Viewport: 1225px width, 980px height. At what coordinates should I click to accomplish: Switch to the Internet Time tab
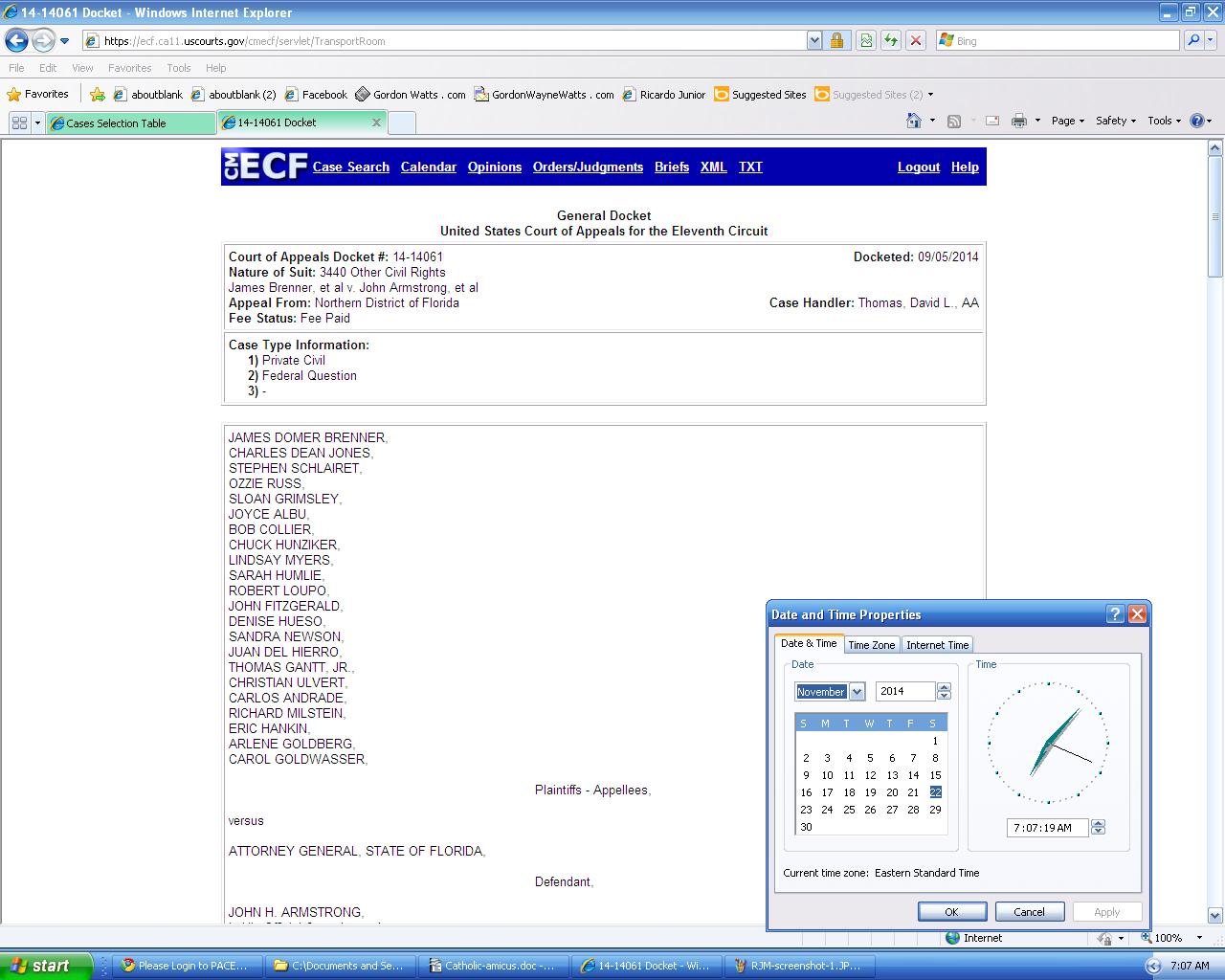click(x=937, y=645)
